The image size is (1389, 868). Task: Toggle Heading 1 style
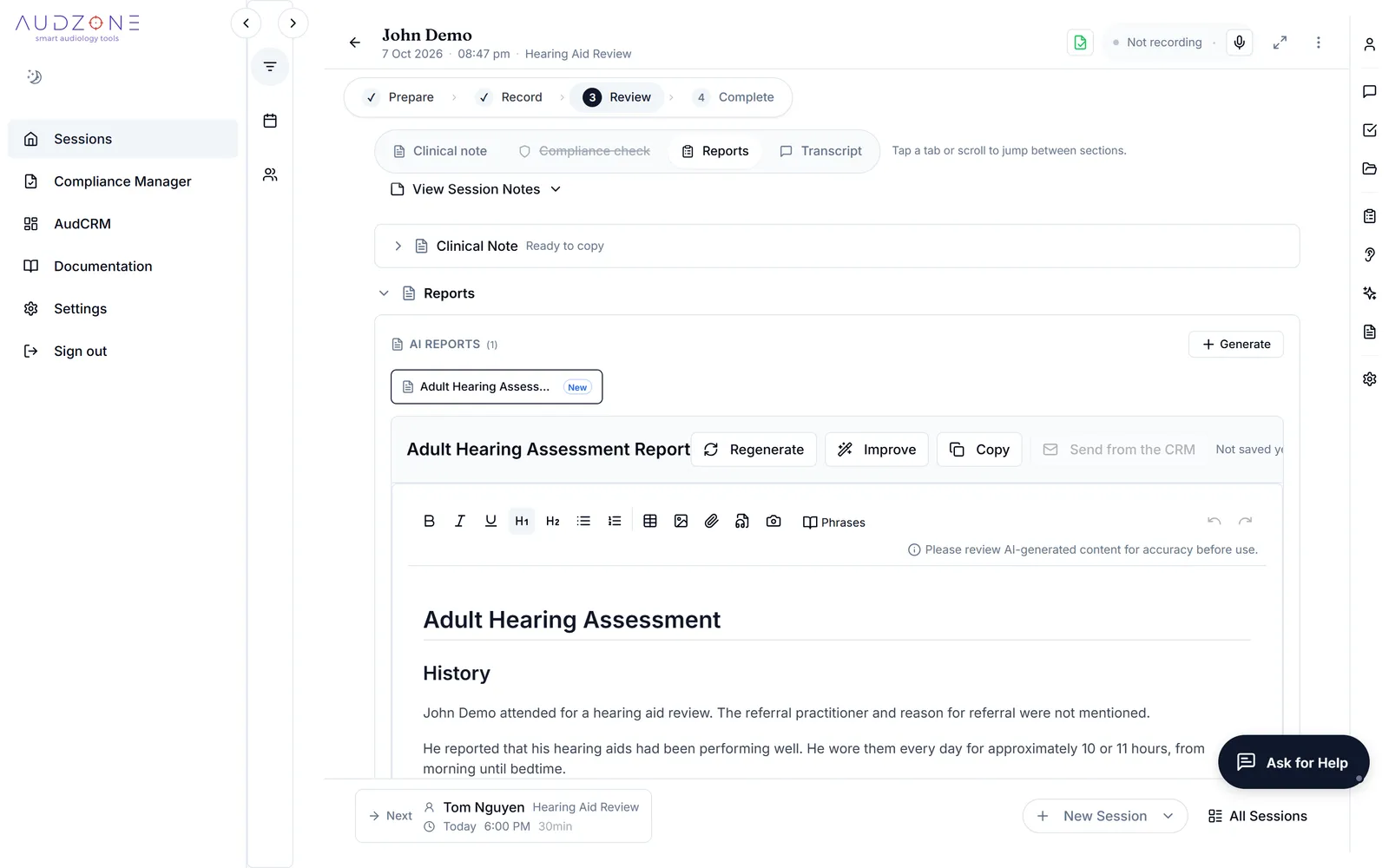522,521
